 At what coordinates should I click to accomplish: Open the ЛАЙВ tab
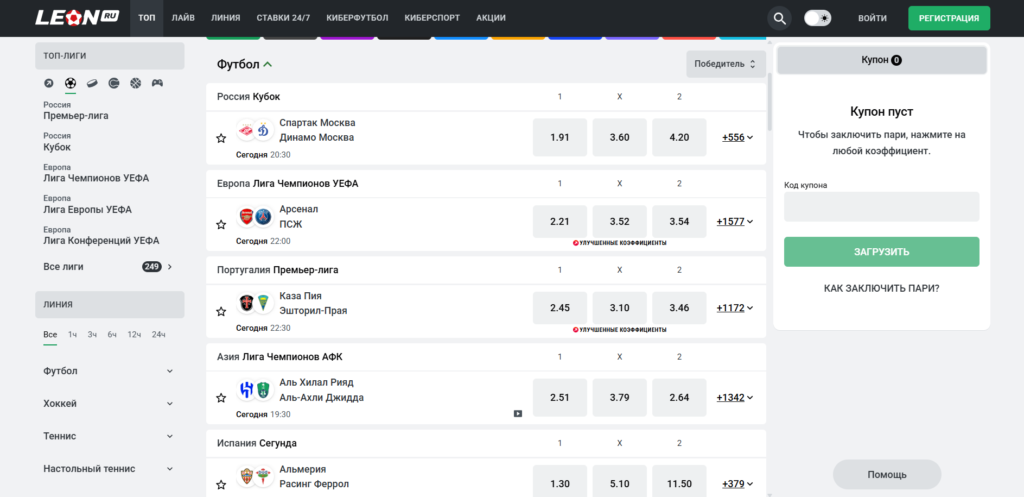[183, 18]
